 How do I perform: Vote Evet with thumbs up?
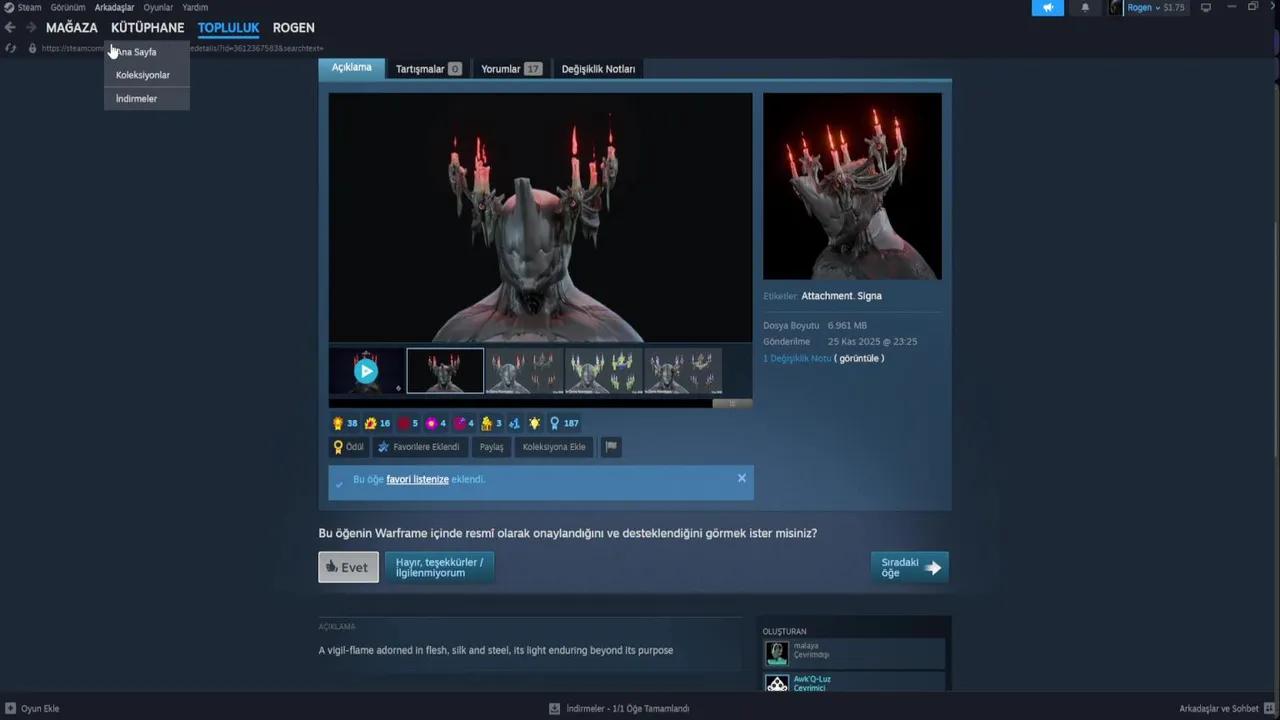(x=349, y=567)
